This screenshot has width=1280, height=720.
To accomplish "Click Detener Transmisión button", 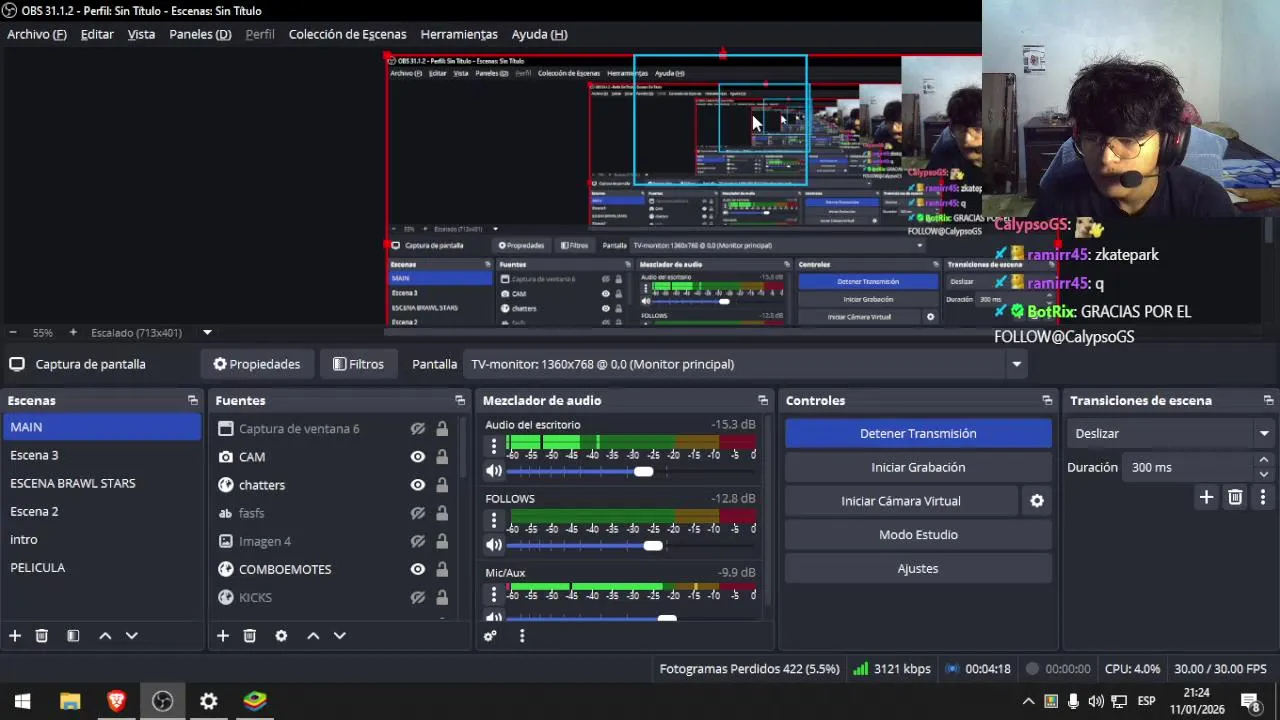I will [918, 433].
